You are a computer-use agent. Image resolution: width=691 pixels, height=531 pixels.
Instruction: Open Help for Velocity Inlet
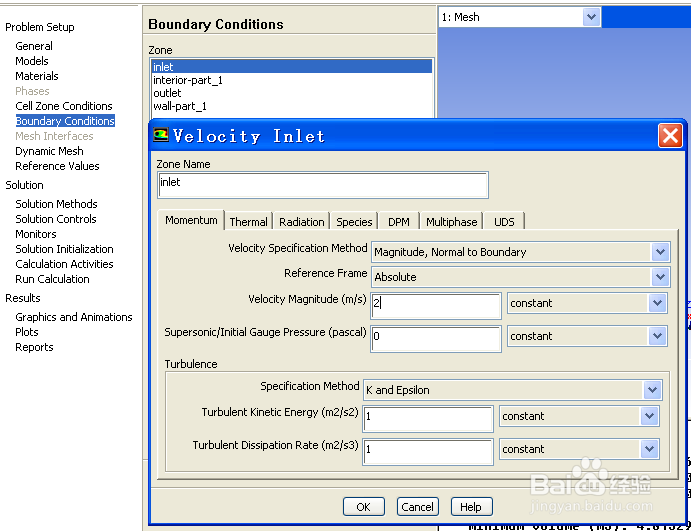click(471, 507)
